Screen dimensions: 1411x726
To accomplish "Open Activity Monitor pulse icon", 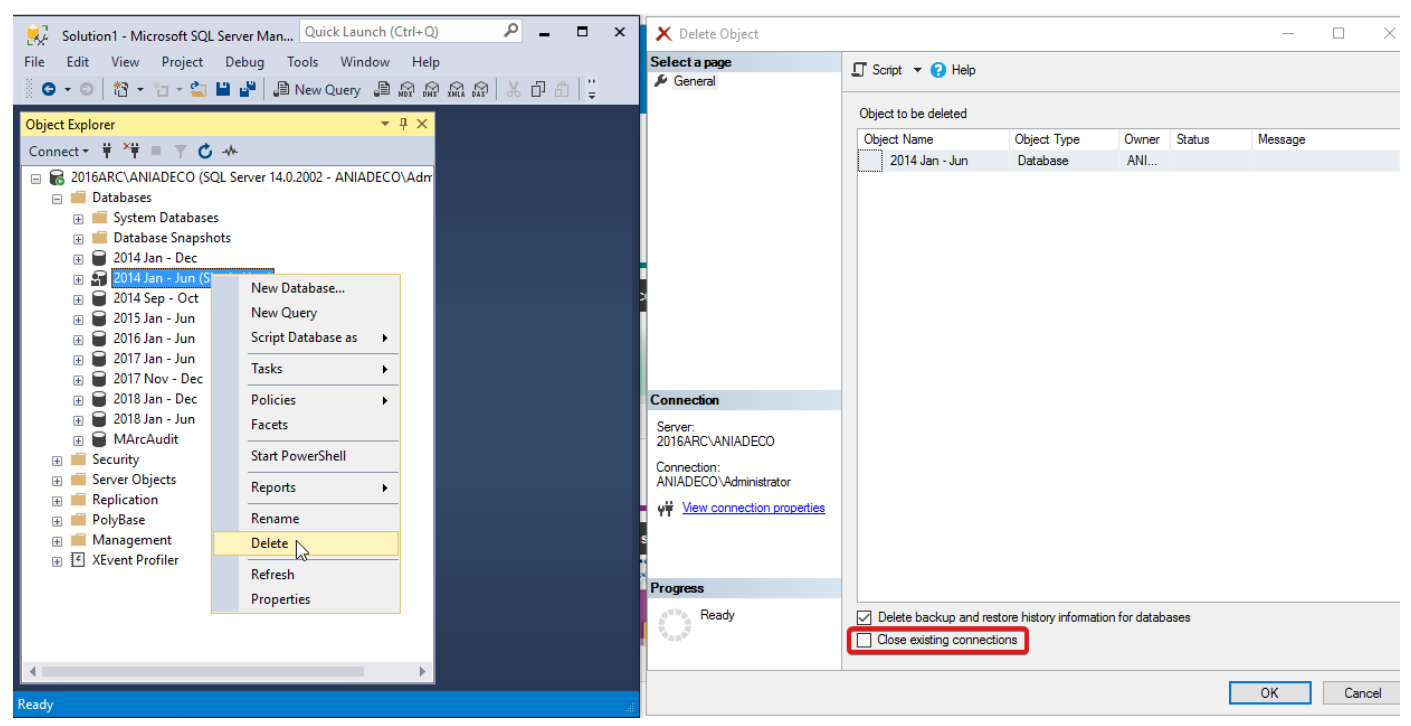I will (x=230, y=151).
